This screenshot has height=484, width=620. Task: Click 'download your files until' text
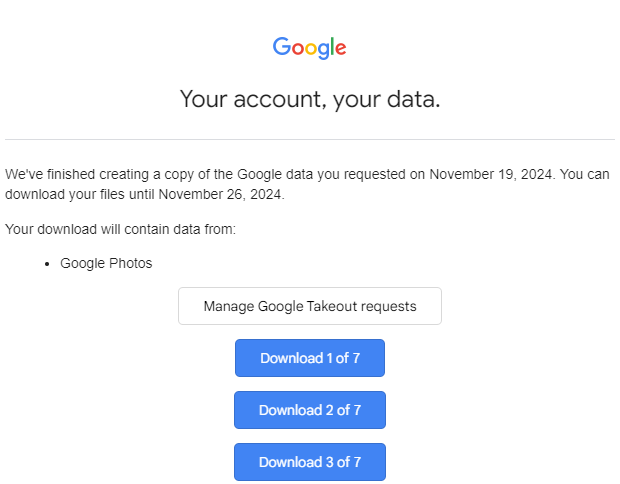[x=80, y=195]
